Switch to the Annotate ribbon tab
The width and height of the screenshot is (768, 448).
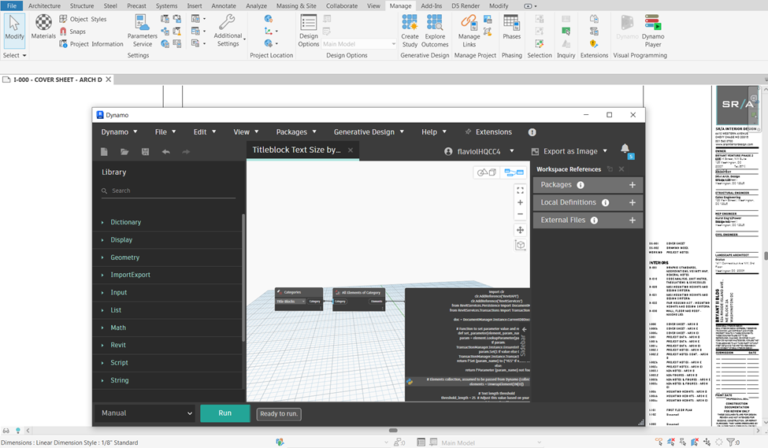click(x=223, y=6)
